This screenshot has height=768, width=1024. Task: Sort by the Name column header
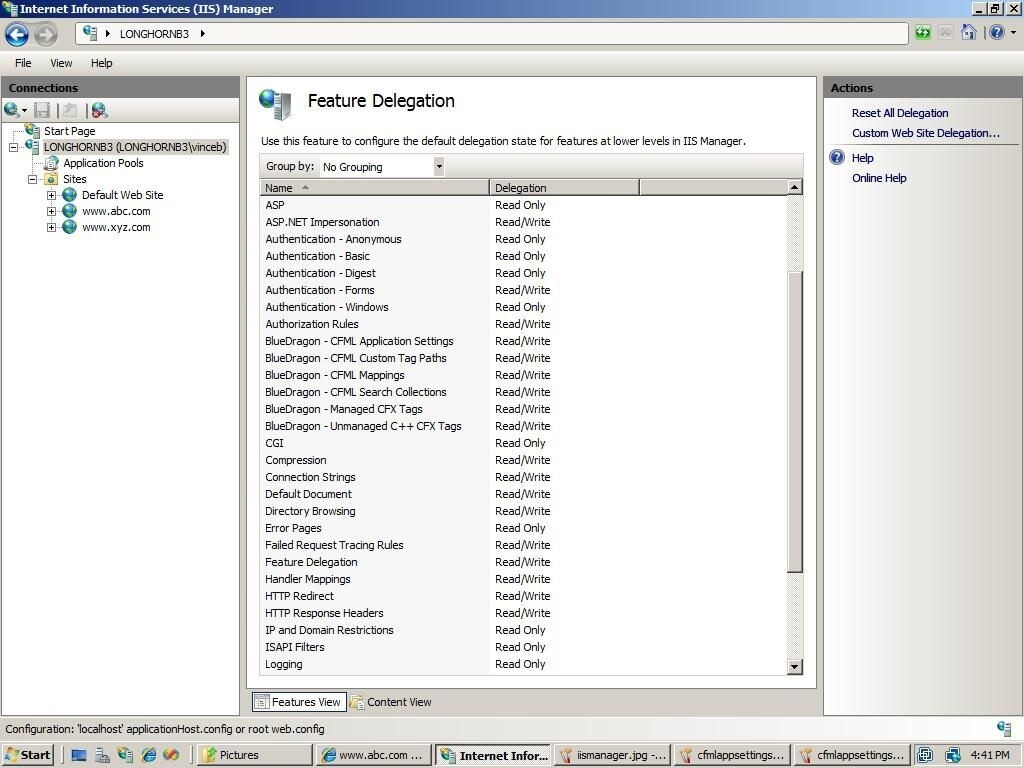click(x=374, y=187)
